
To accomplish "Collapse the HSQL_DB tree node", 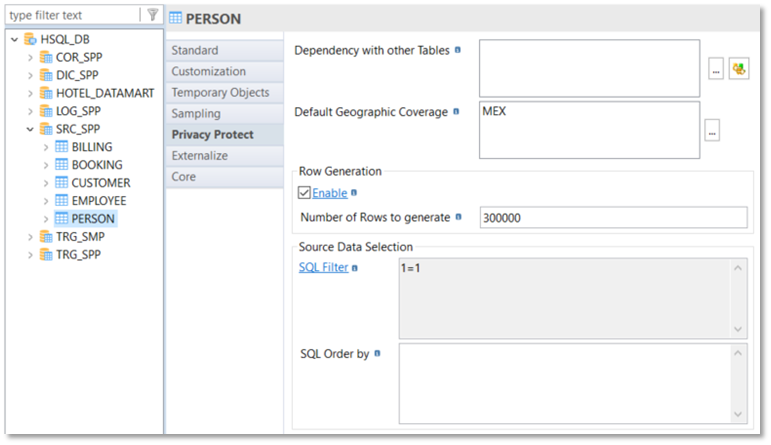I will pos(14,39).
